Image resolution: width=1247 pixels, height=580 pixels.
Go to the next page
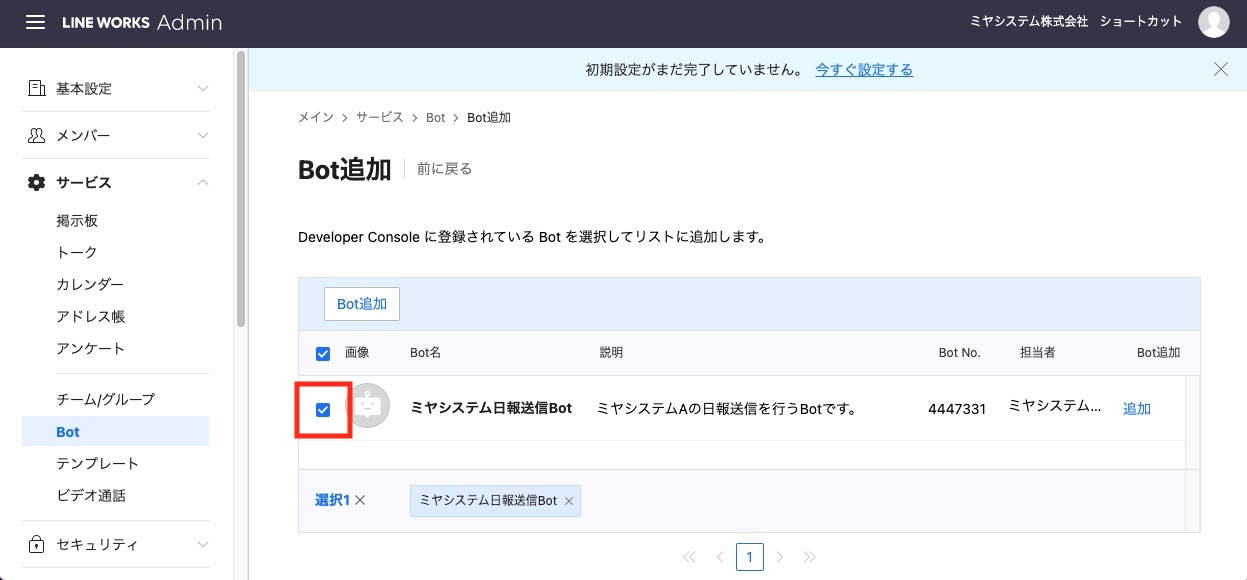click(780, 557)
